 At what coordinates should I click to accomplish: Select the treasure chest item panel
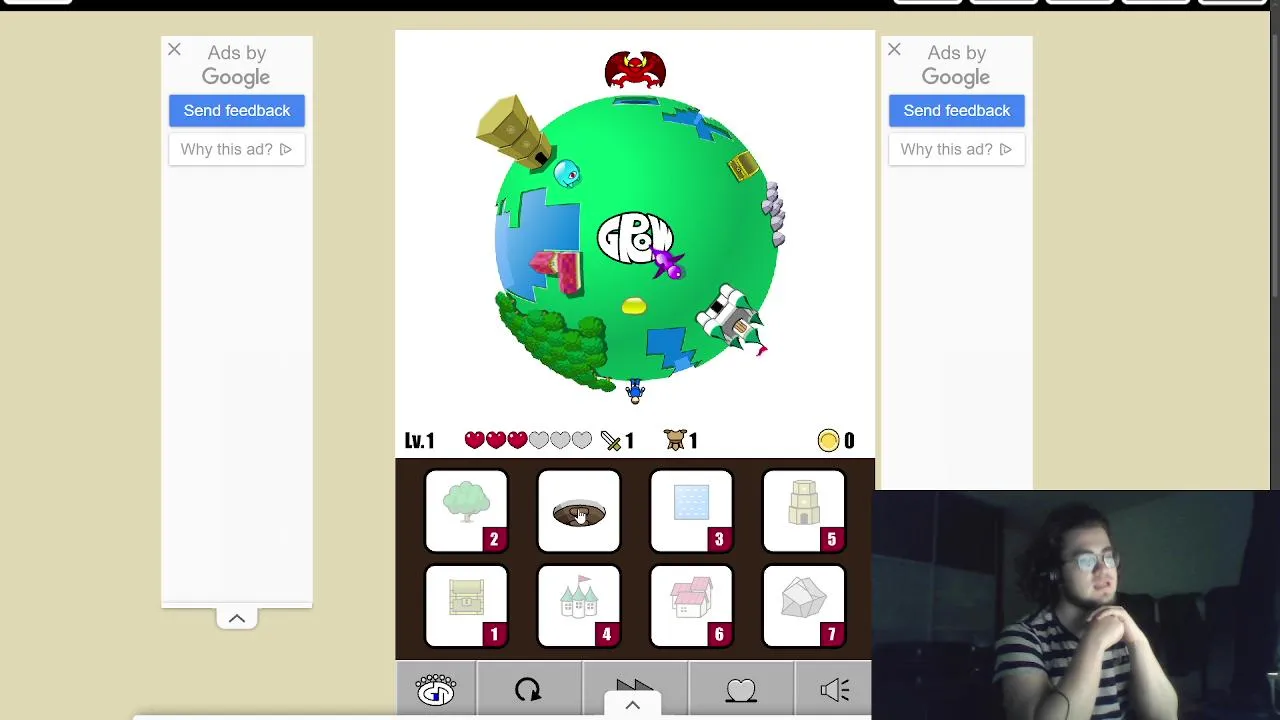tap(466, 606)
